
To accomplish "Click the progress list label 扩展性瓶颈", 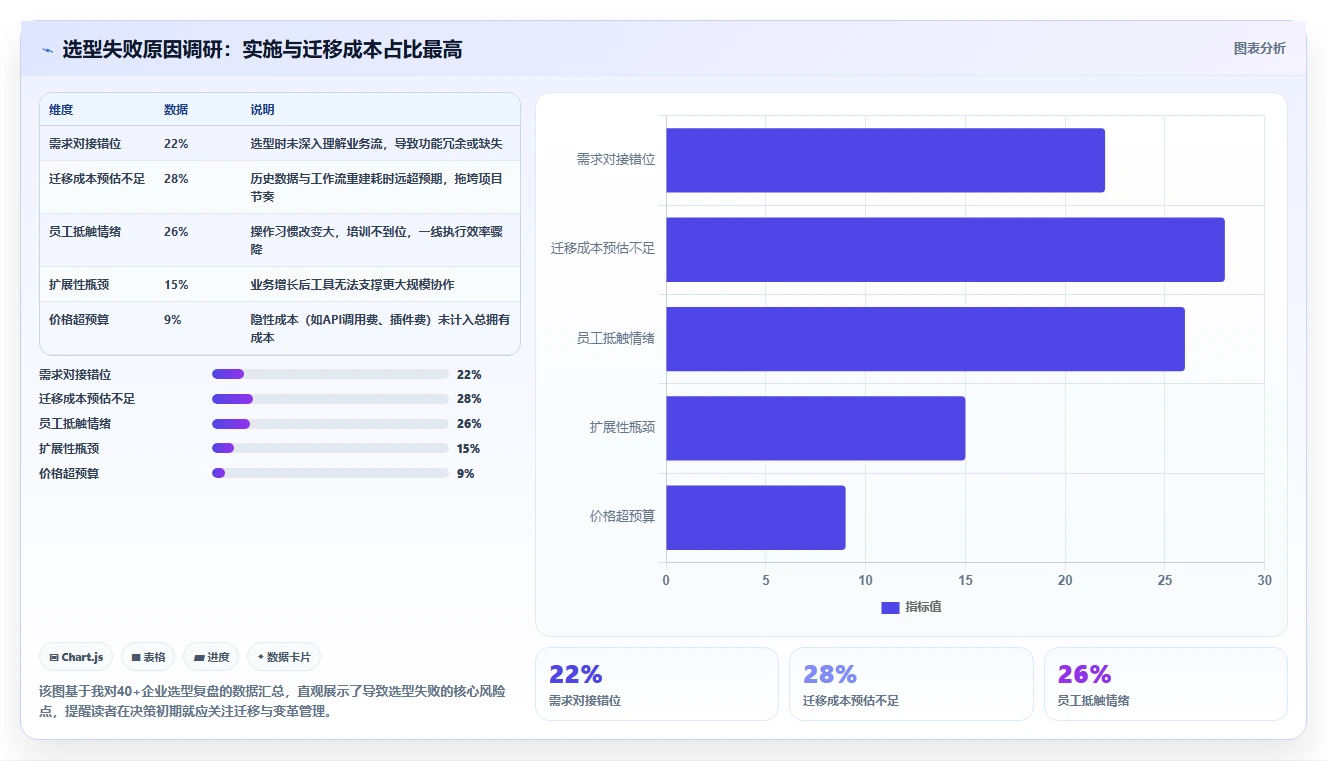I will tap(69, 449).
